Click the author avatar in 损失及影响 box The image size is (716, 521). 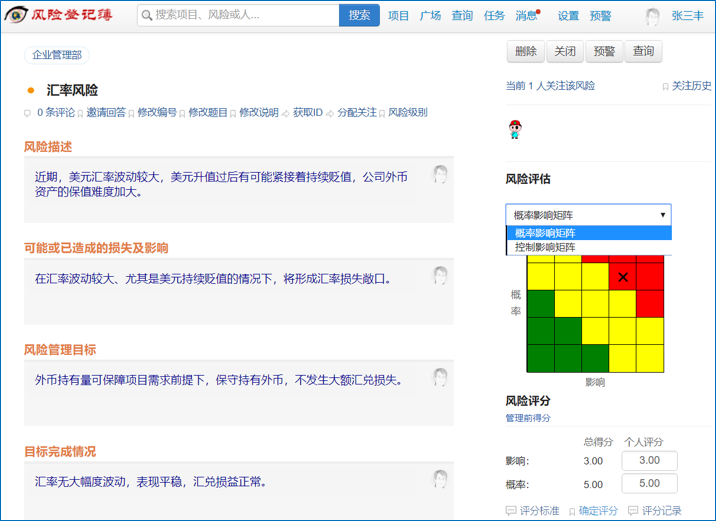point(440,275)
